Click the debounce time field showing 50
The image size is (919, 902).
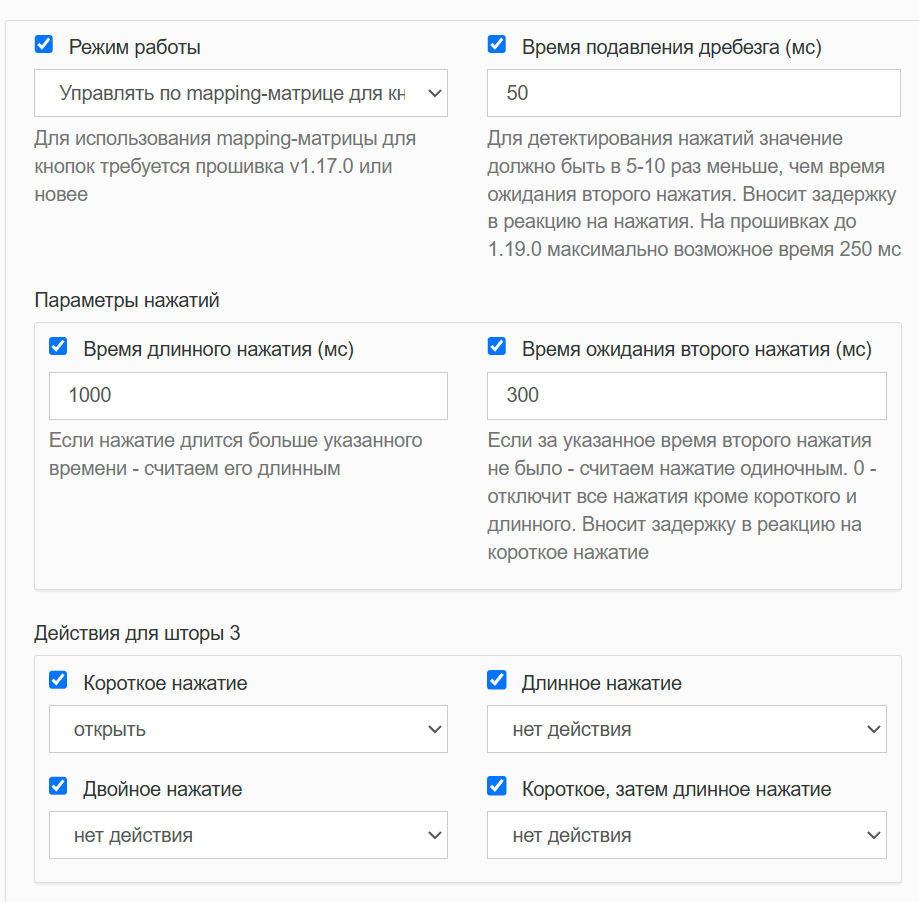coord(694,93)
